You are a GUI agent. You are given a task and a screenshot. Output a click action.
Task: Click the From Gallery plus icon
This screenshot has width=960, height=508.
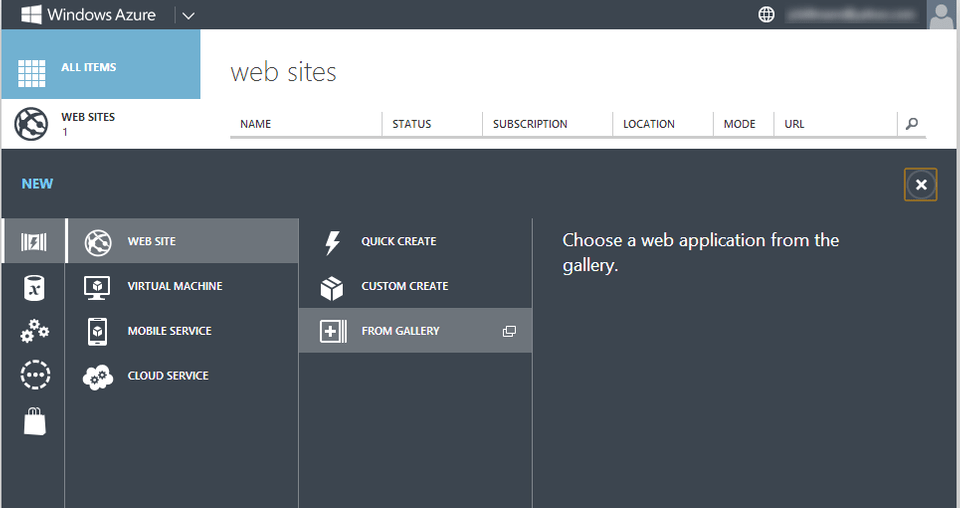click(333, 331)
